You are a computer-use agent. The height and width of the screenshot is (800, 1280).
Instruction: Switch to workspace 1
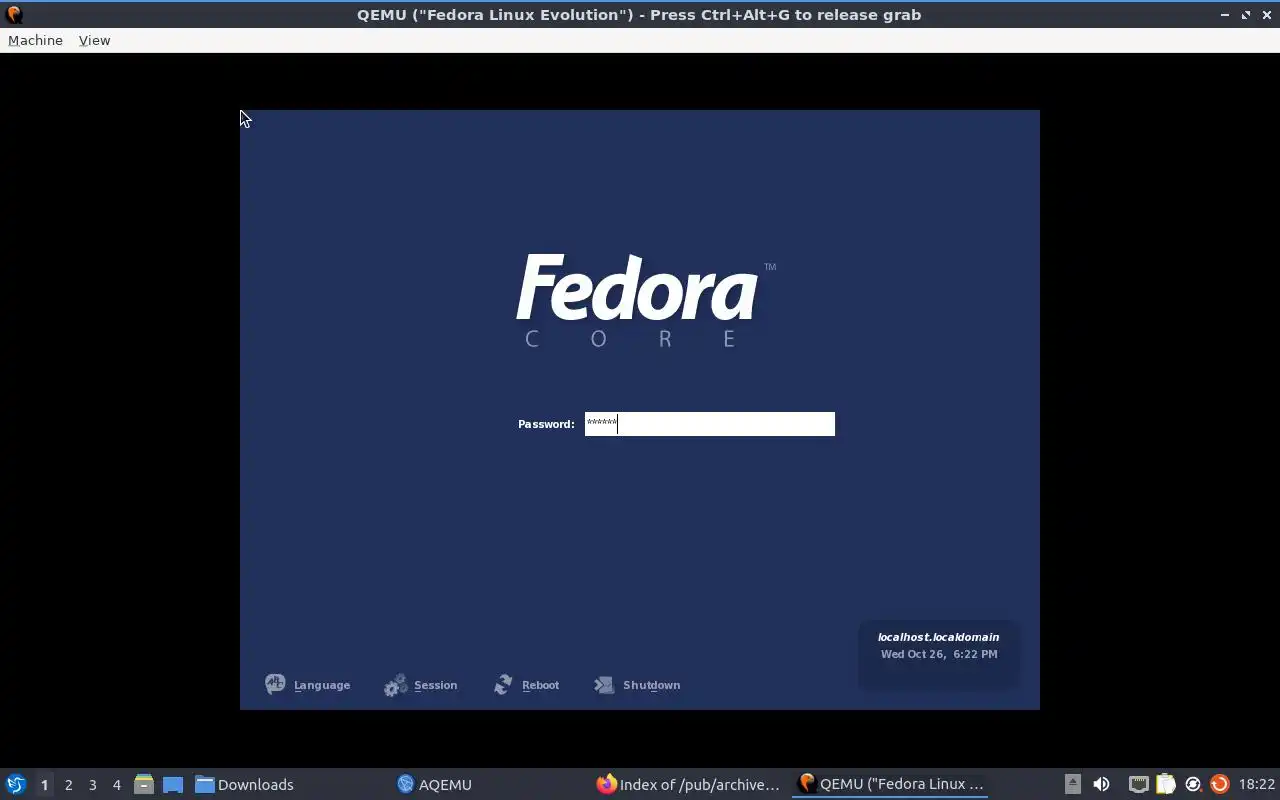pos(44,785)
